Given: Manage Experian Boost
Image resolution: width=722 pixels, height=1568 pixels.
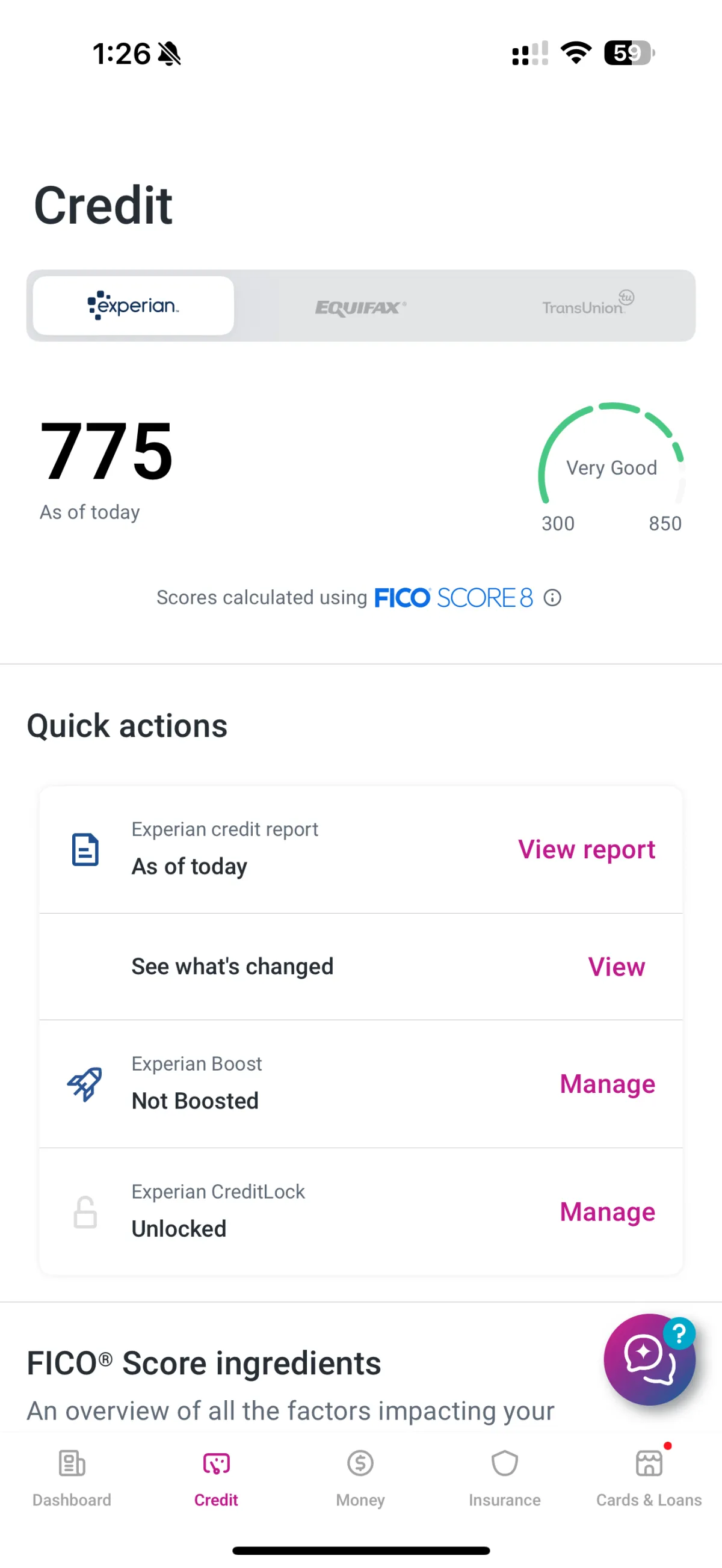Looking at the screenshot, I should pos(608,1084).
